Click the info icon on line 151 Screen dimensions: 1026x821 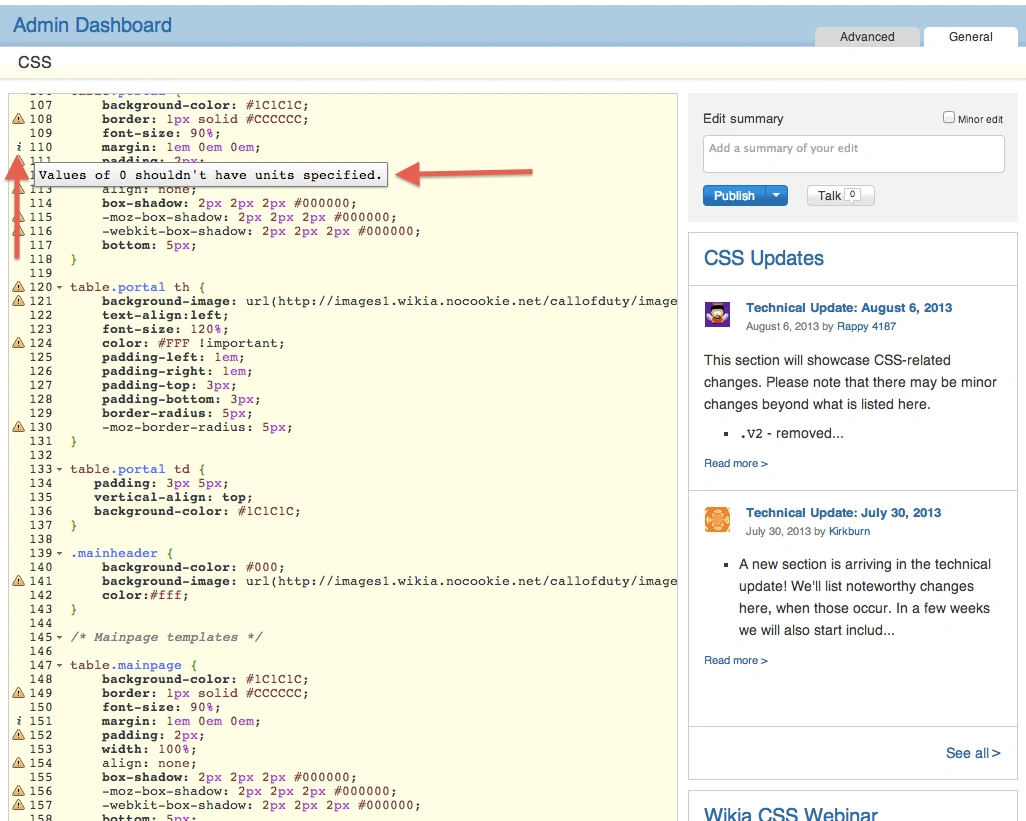[18, 721]
